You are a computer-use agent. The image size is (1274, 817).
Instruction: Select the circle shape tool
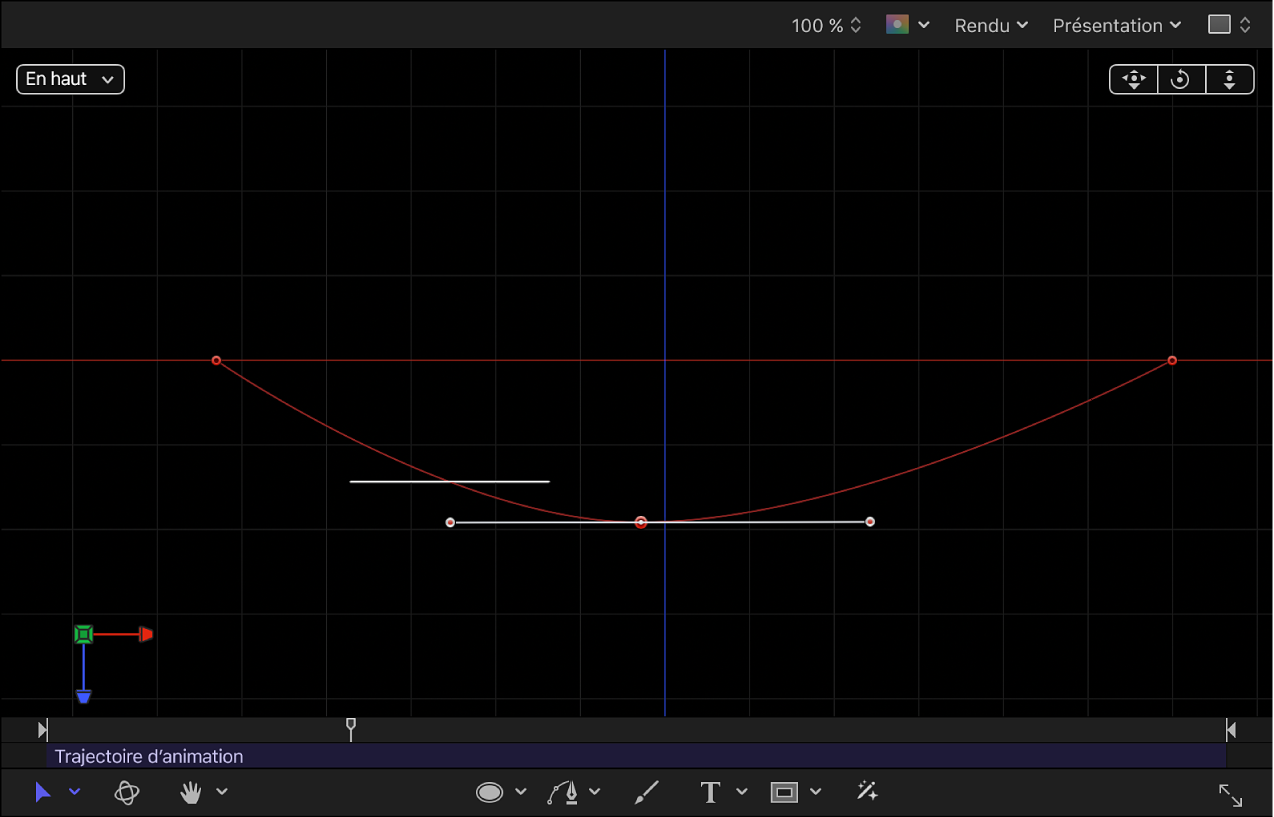pyautogui.click(x=488, y=791)
